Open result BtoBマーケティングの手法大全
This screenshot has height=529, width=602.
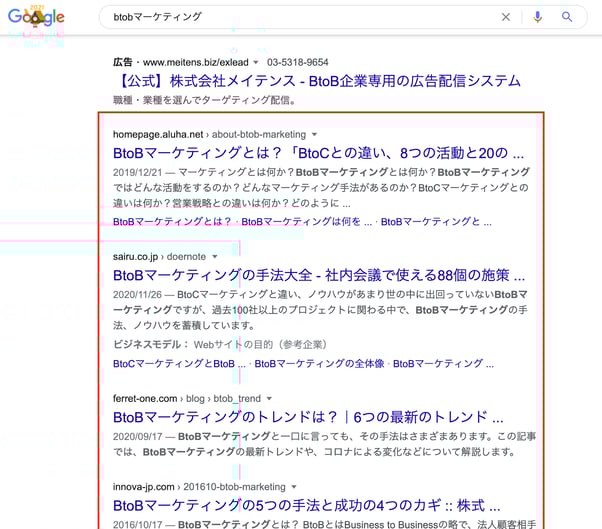point(319,275)
